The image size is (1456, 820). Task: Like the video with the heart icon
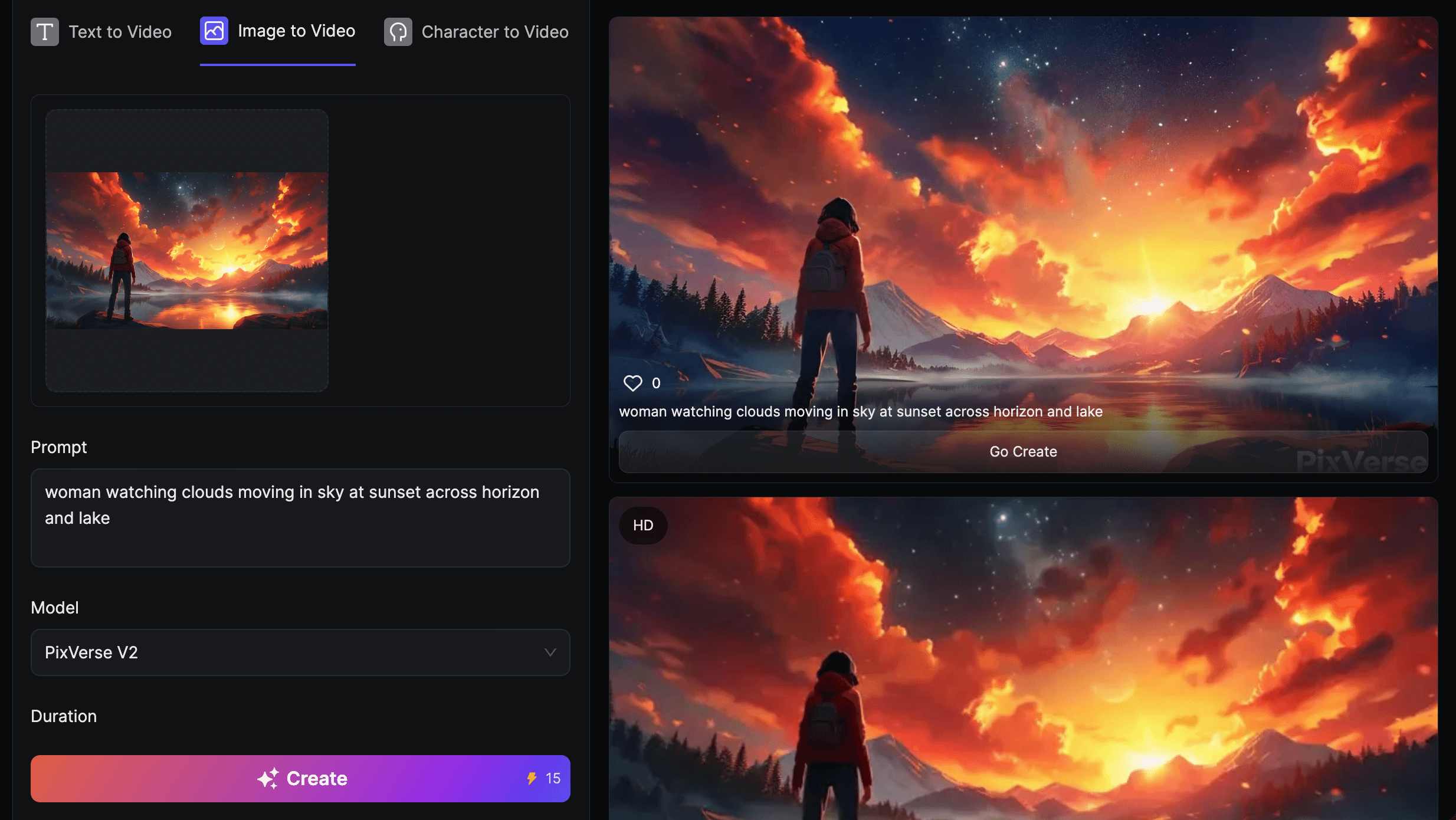click(x=632, y=383)
